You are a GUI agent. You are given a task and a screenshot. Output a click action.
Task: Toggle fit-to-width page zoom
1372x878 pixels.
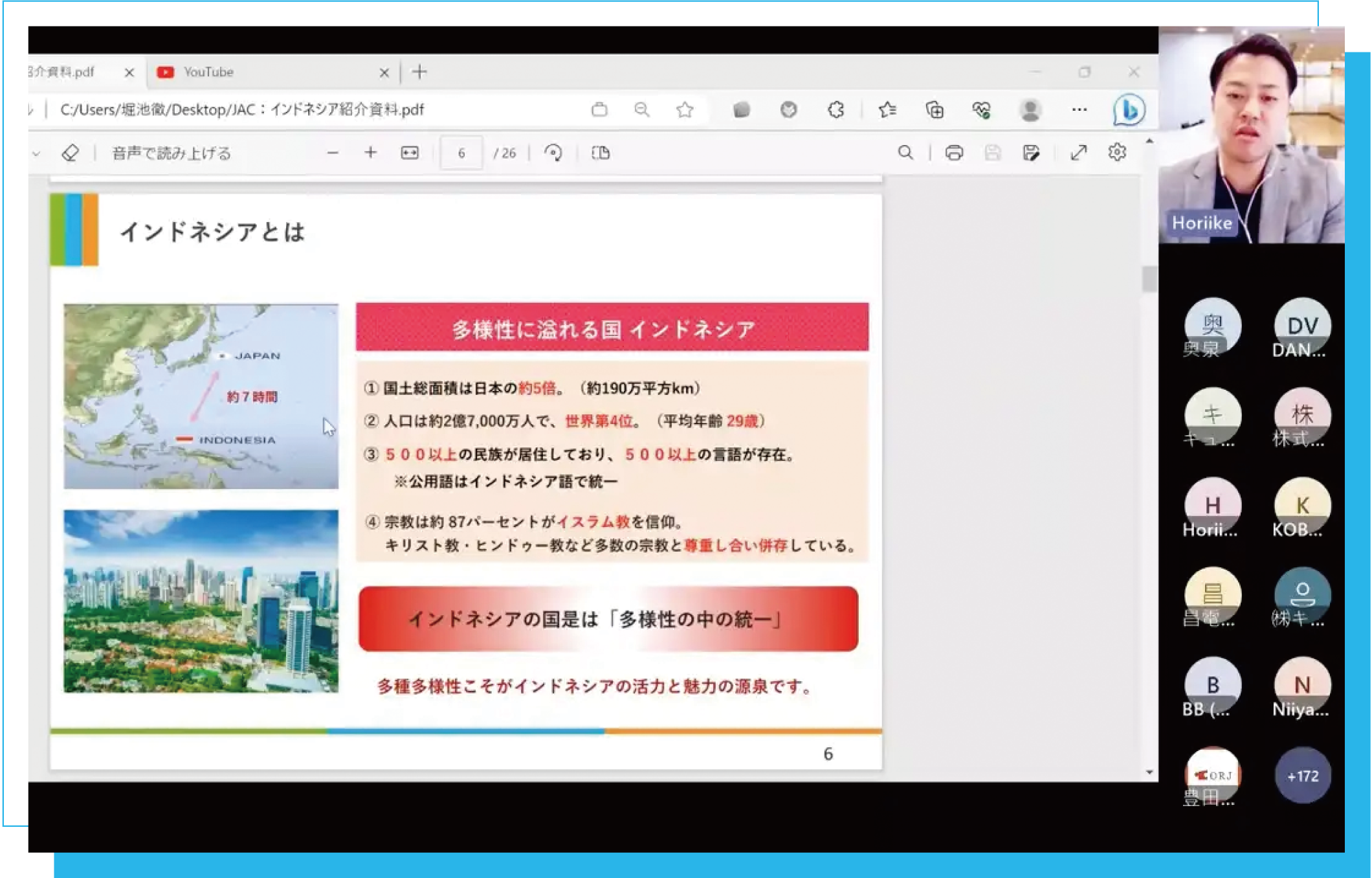click(x=410, y=153)
